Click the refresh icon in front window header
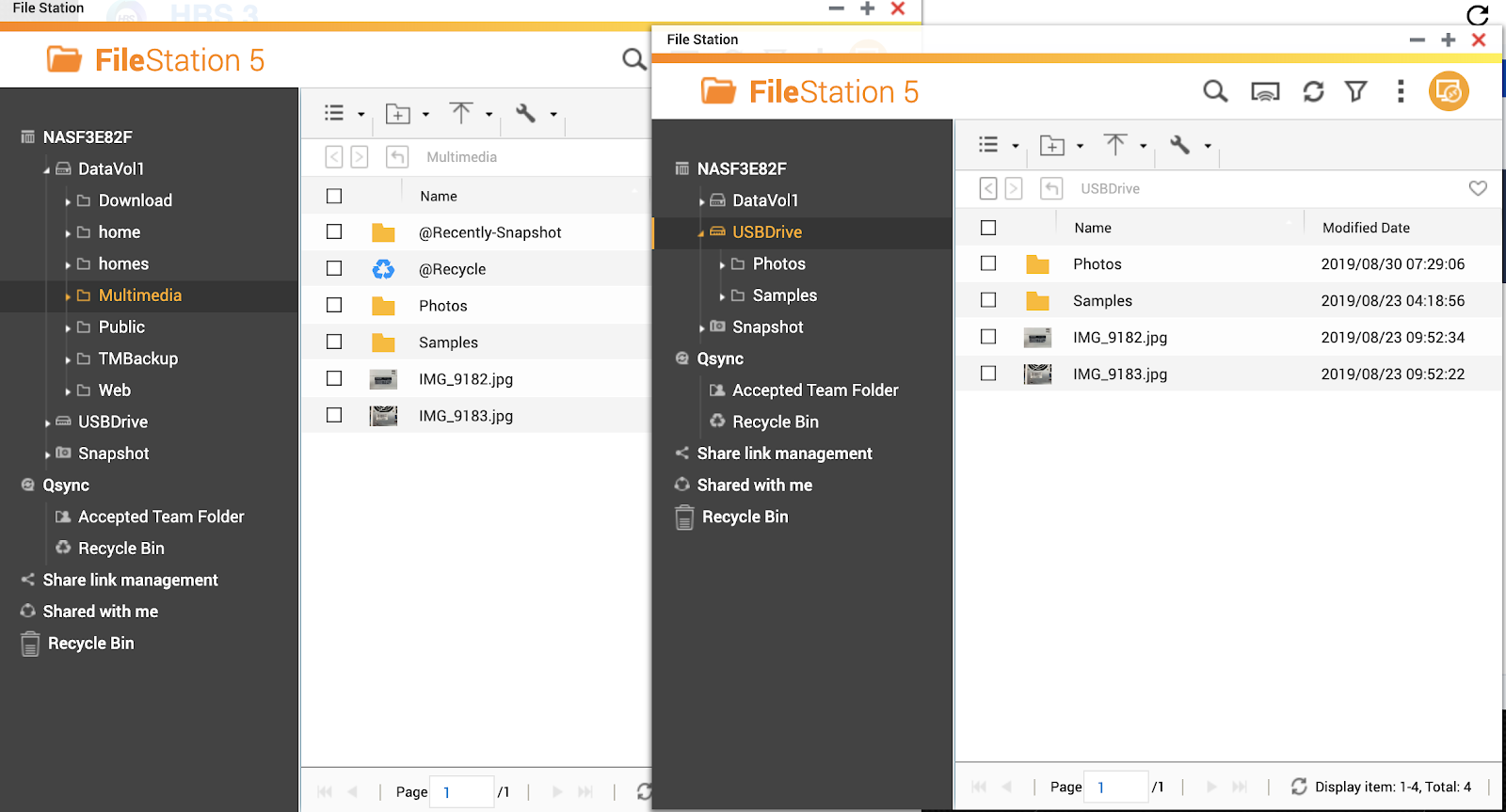Image resolution: width=1506 pixels, height=812 pixels. click(x=1313, y=91)
